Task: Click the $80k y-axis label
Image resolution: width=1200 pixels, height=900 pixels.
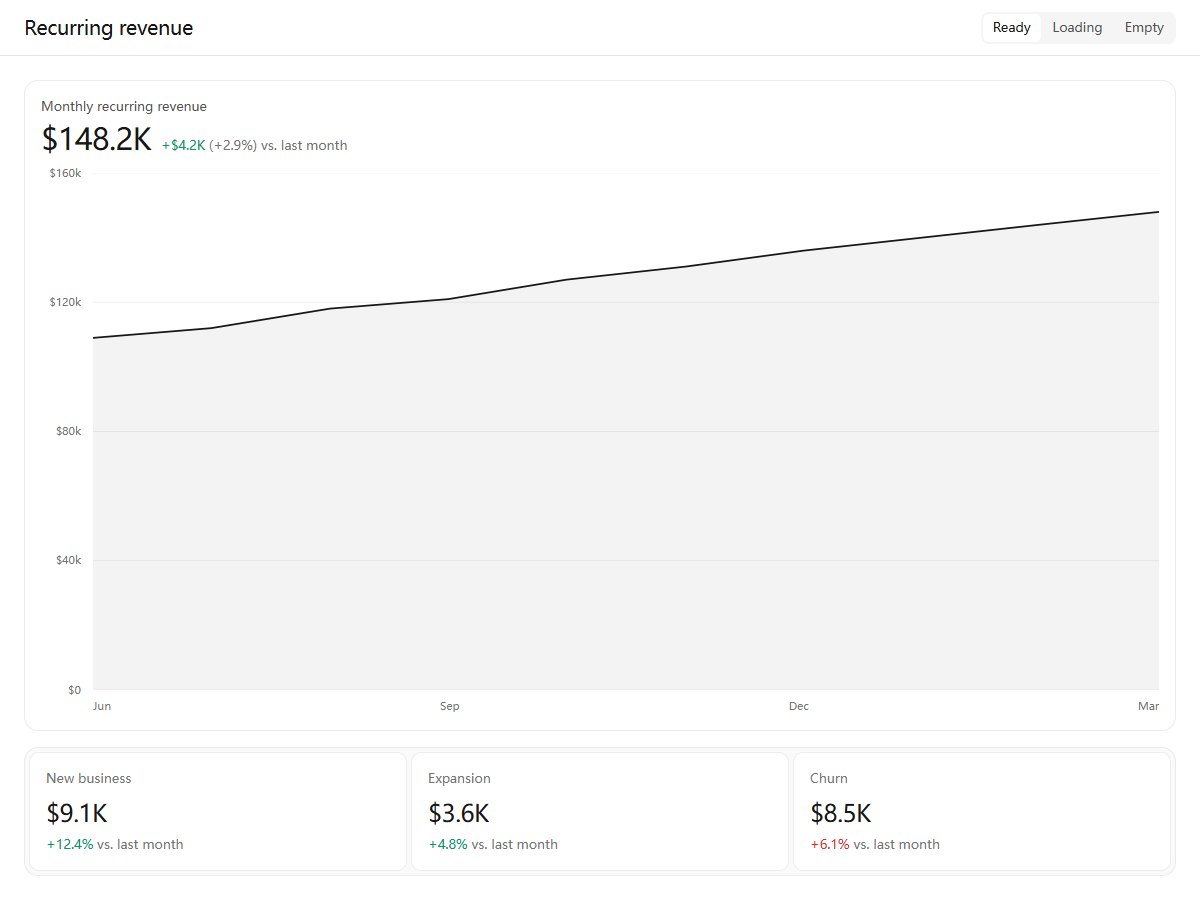Action: click(x=69, y=431)
